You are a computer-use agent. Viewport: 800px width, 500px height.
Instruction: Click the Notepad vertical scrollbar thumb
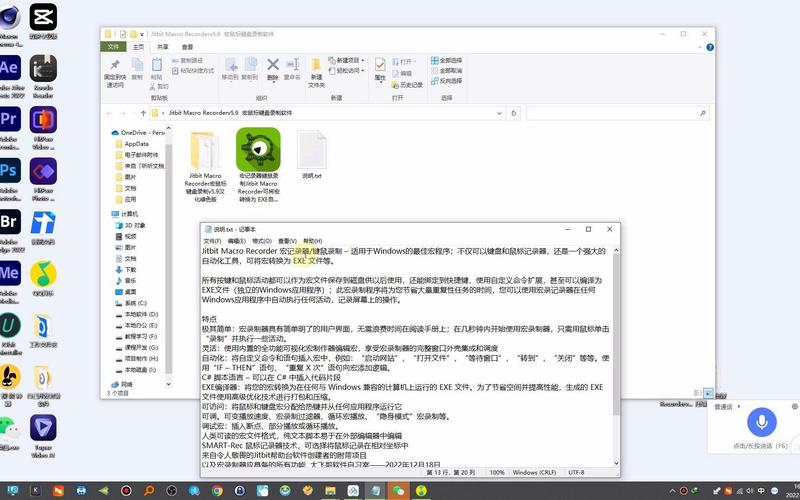click(x=616, y=334)
